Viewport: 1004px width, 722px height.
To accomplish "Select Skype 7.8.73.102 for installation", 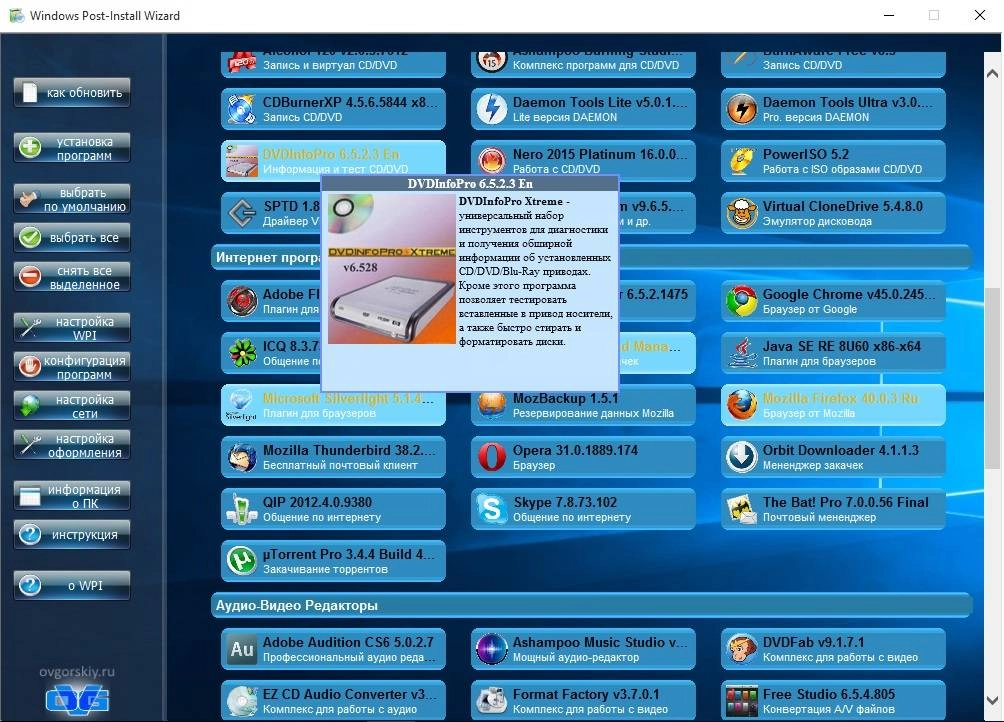I will pos(583,509).
